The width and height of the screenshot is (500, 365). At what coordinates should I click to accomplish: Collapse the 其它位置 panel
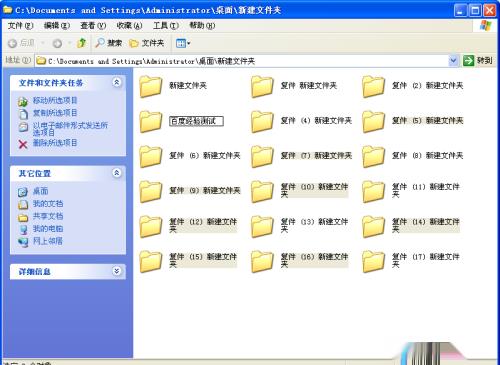point(117,173)
